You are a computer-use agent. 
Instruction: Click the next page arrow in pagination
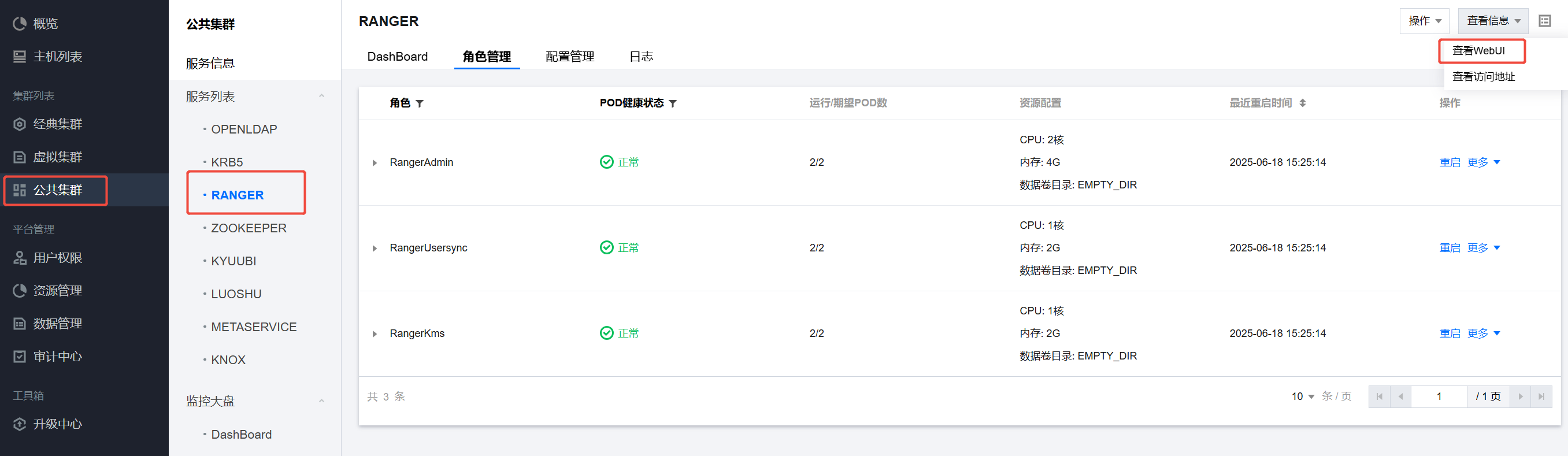tap(1520, 396)
